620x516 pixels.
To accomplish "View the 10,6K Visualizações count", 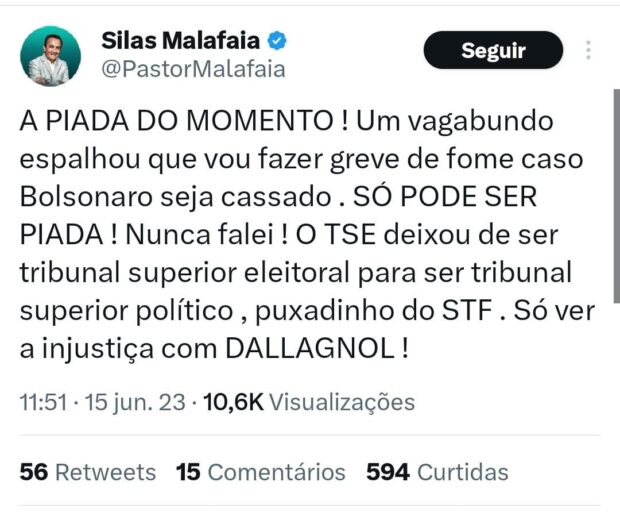I will (309, 402).
